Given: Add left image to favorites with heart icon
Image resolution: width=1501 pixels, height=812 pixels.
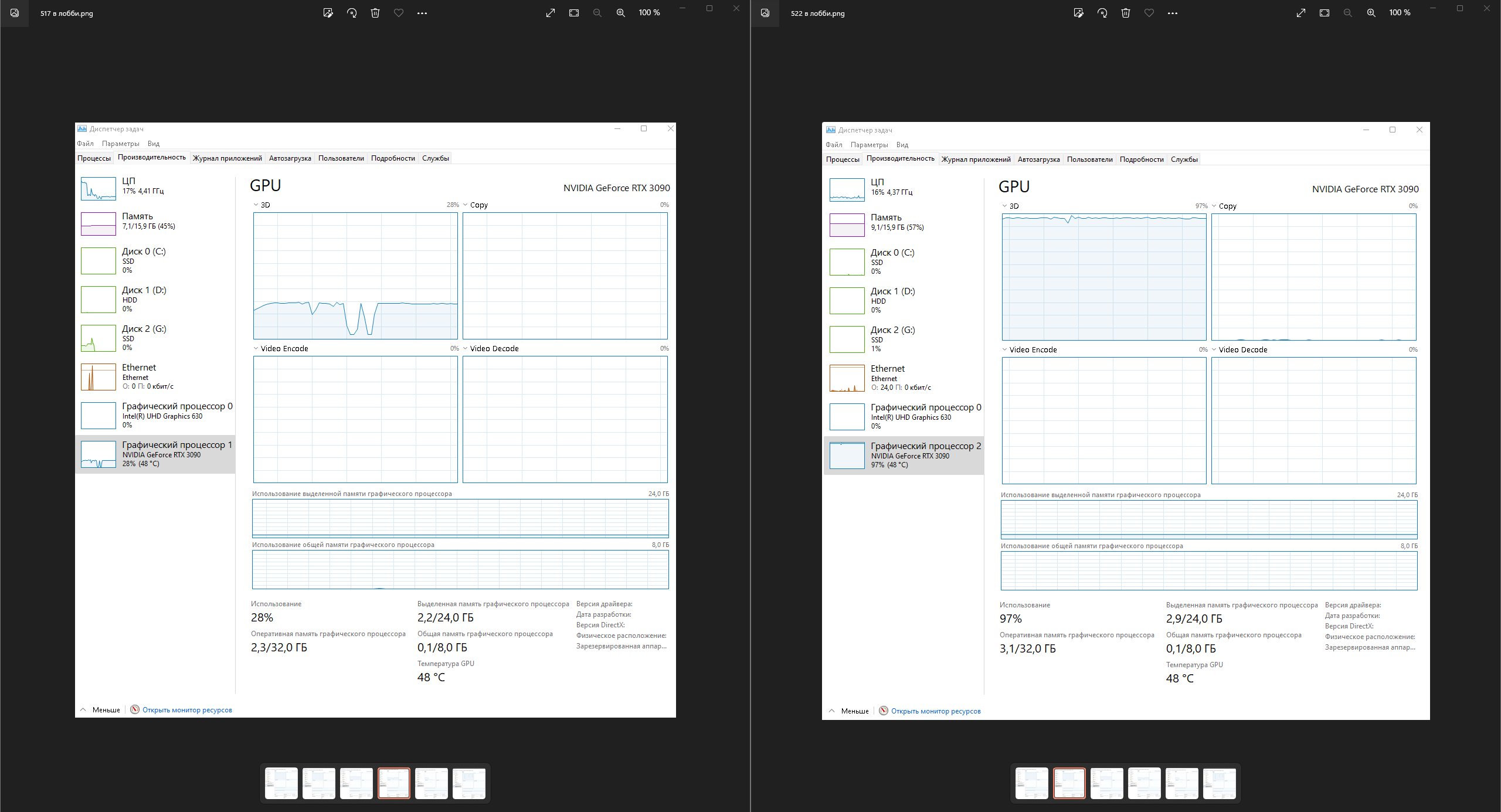Looking at the screenshot, I should [x=399, y=13].
